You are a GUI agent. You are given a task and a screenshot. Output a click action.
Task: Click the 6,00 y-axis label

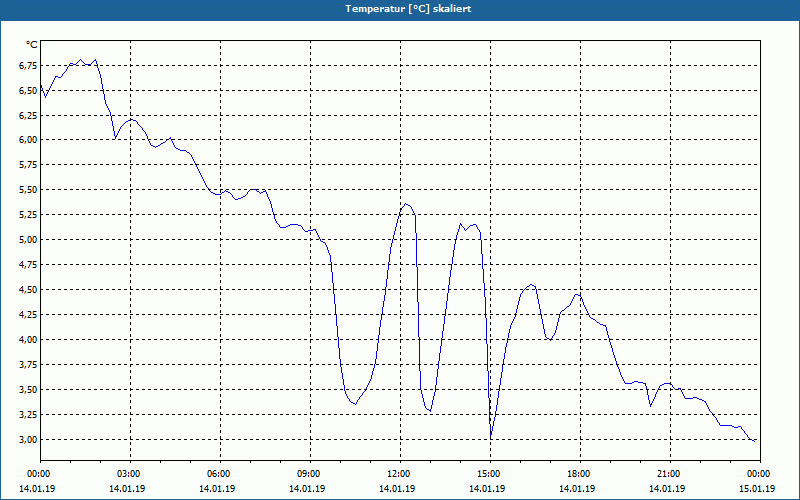point(28,140)
